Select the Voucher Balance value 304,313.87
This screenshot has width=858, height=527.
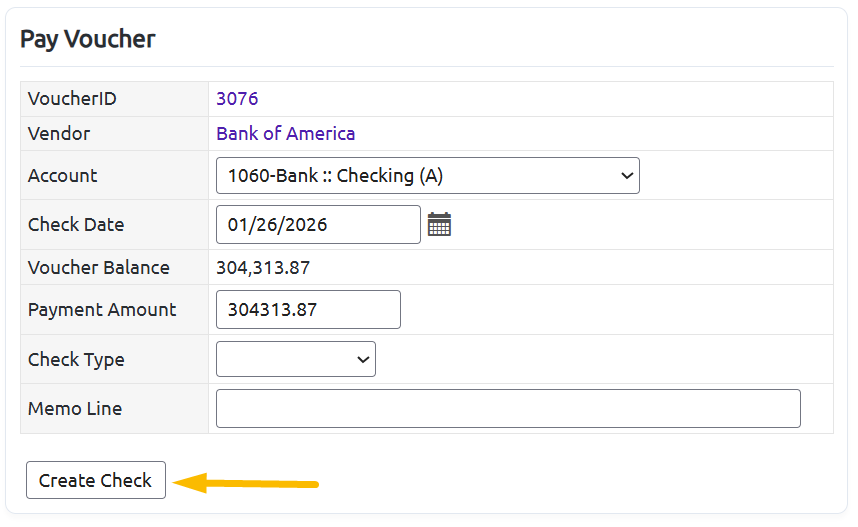[263, 268]
